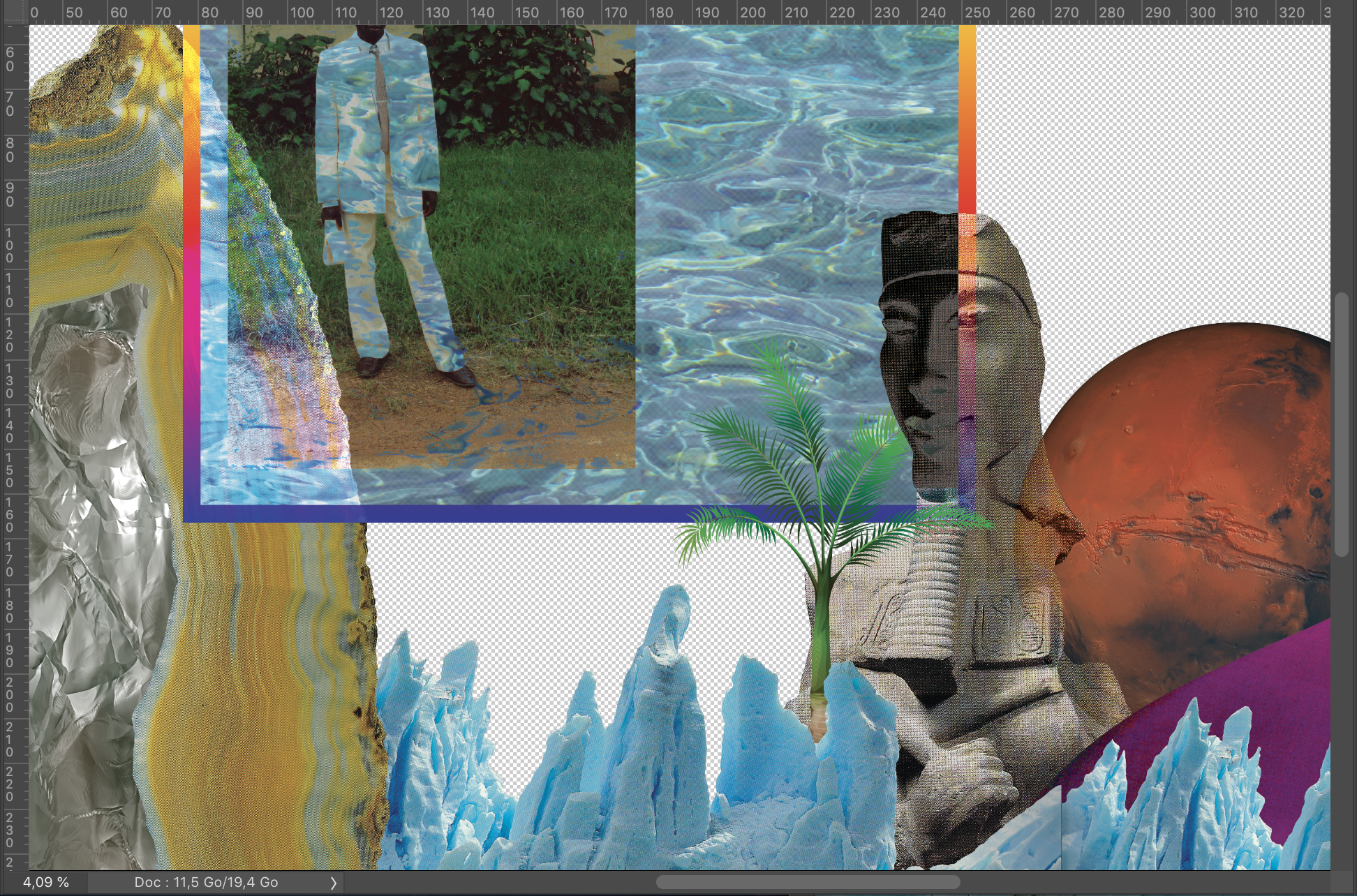The height and width of the screenshot is (896, 1357).
Task: Click the vertical scrollbar thumb on right
Action: [1341, 424]
